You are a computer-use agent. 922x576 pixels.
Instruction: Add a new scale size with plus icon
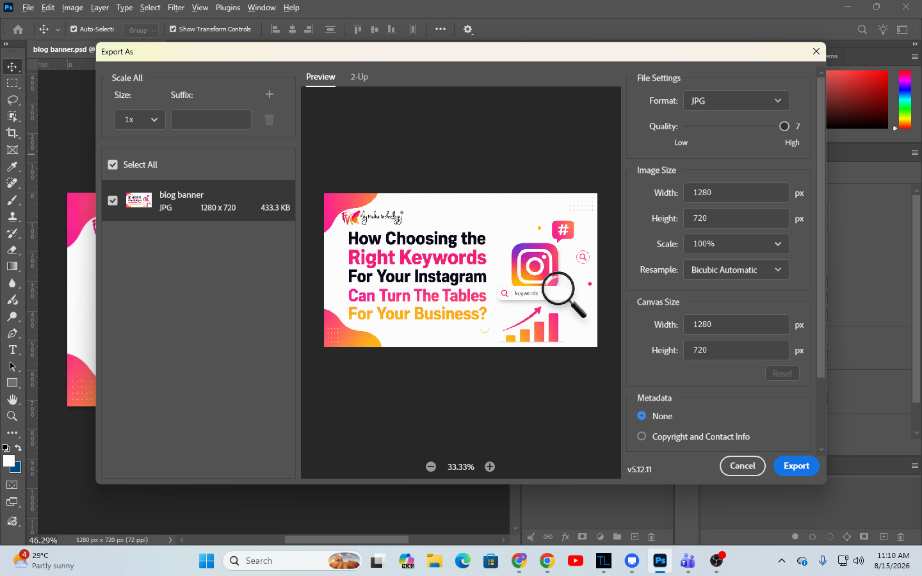point(269,94)
